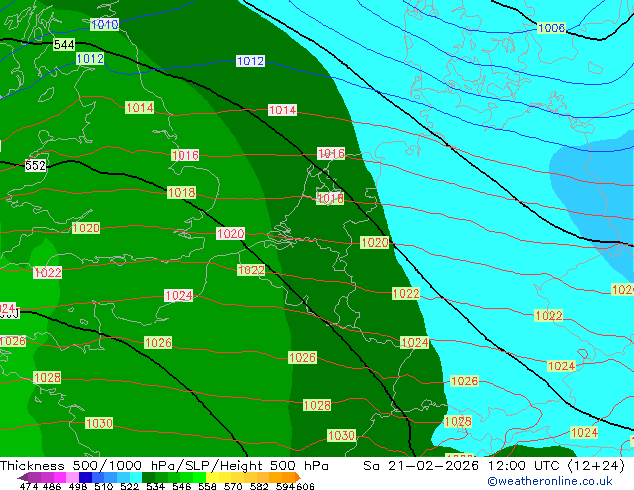Pick the first yellow swatch after green
This screenshot has width=634, height=490.
(212, 477)
